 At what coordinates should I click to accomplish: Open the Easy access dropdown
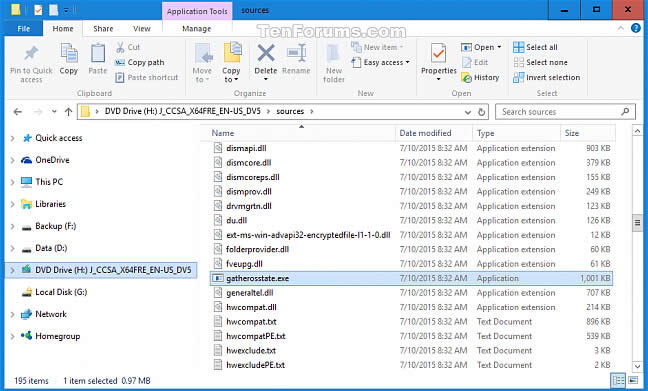pos(381,62)
